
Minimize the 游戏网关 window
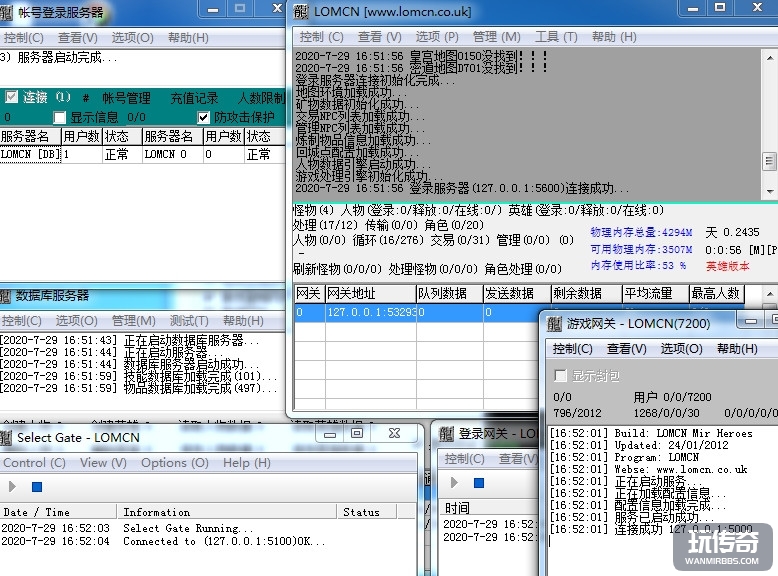[750, 321]
